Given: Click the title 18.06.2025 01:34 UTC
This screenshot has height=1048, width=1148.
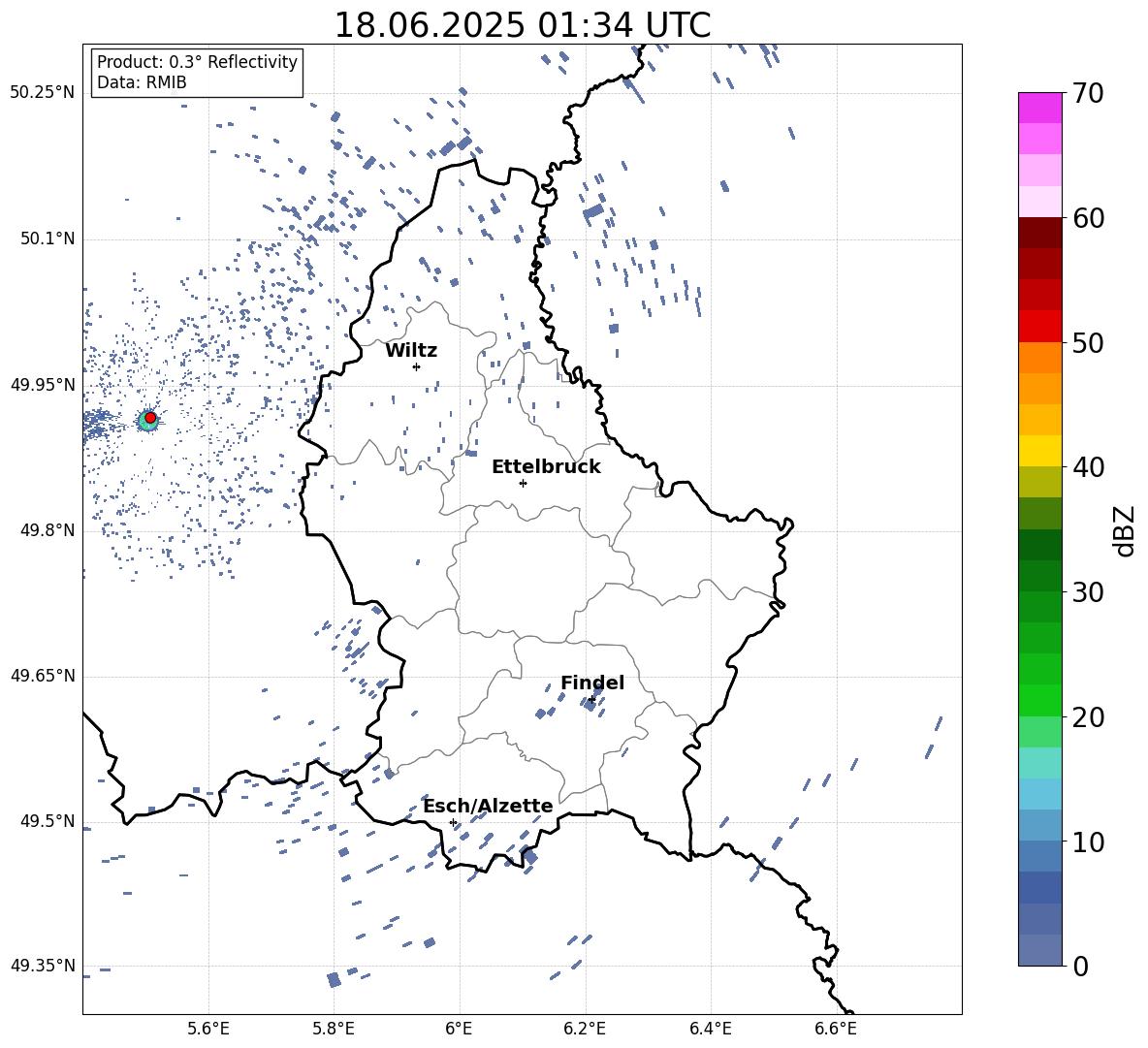Looking at the screenshot, I should click(522, 25).
